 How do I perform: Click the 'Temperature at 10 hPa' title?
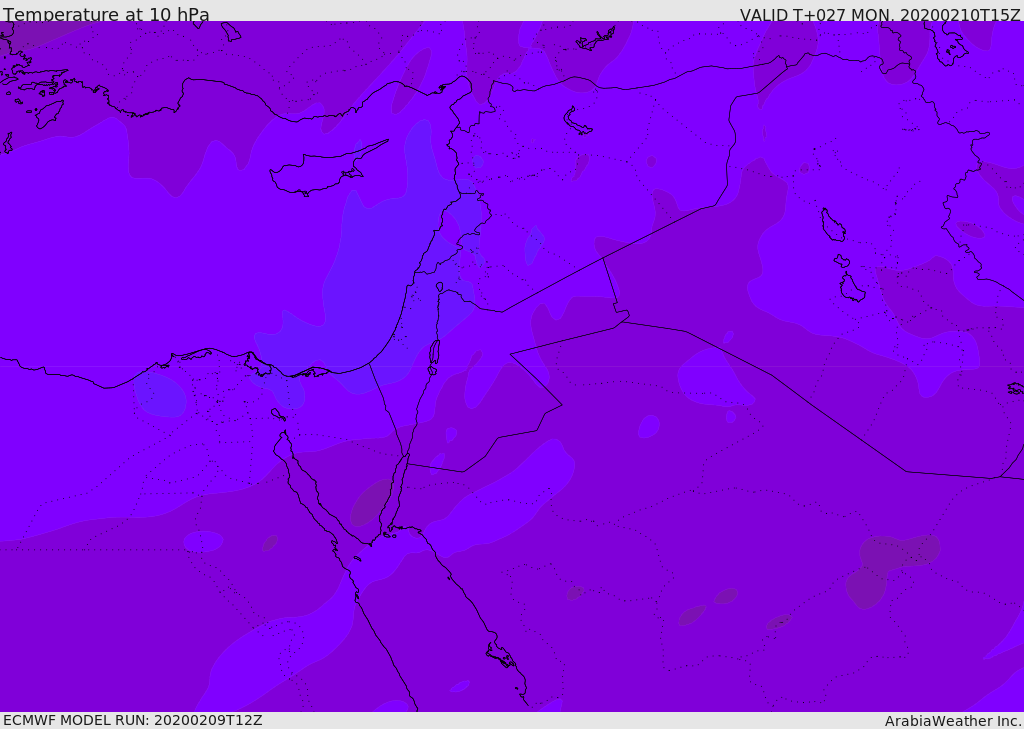point(106,14)
